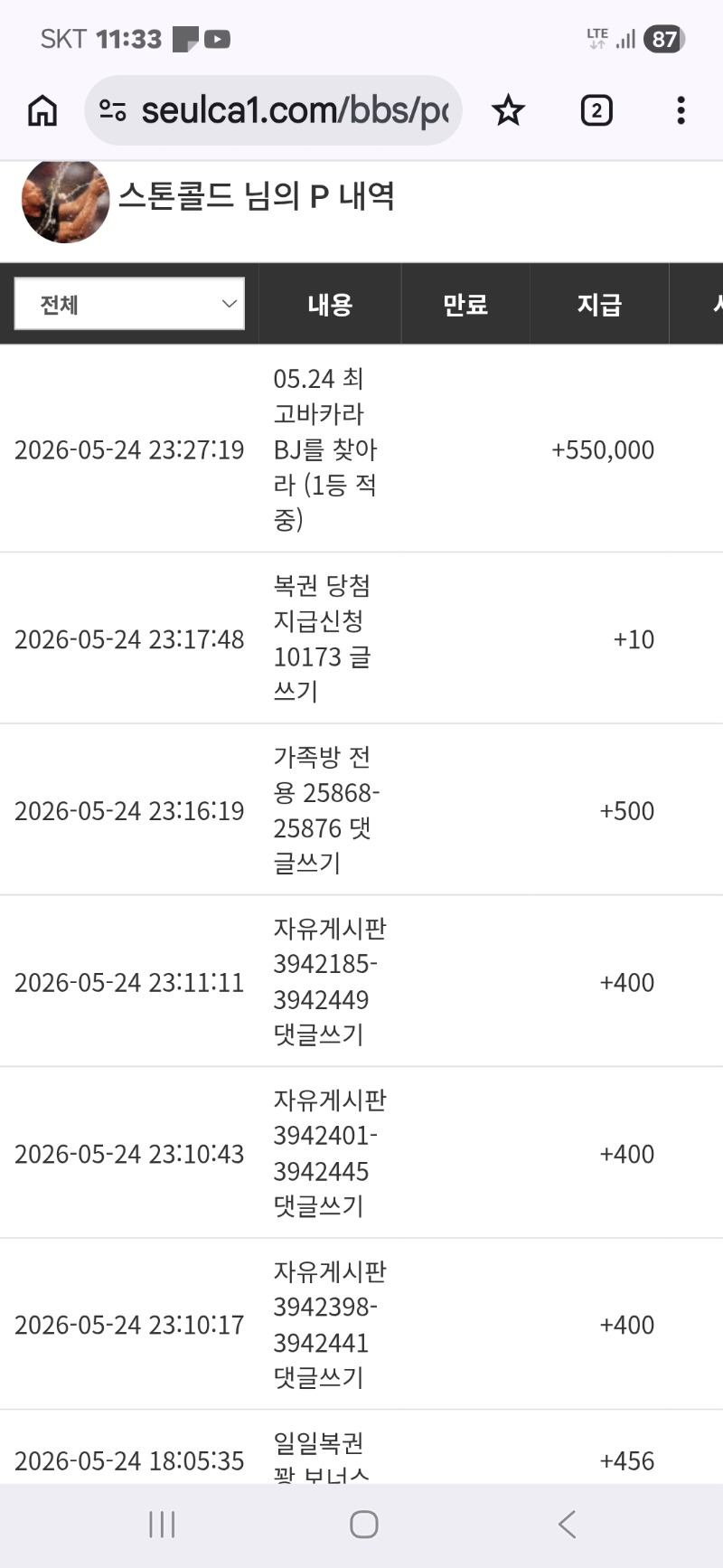This screenshot has height=1568, width=723.
Task: Select the 내용 column header
Action: point(330,304)
